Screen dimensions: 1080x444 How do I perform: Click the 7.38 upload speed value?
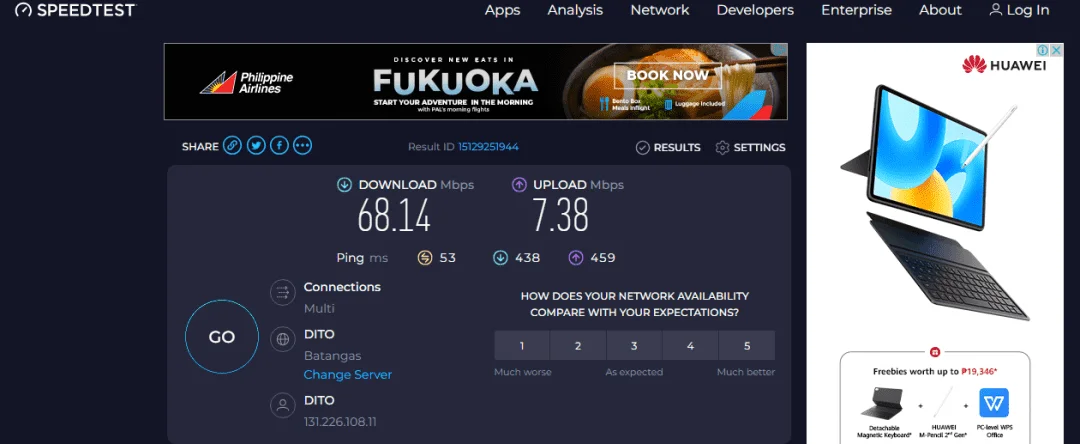[560, 214]
